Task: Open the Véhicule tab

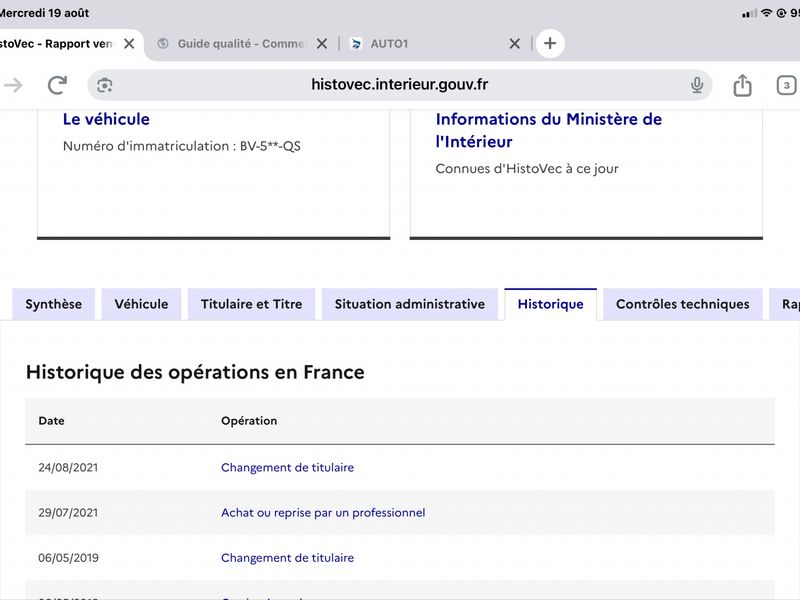Action: pos(141,304)
